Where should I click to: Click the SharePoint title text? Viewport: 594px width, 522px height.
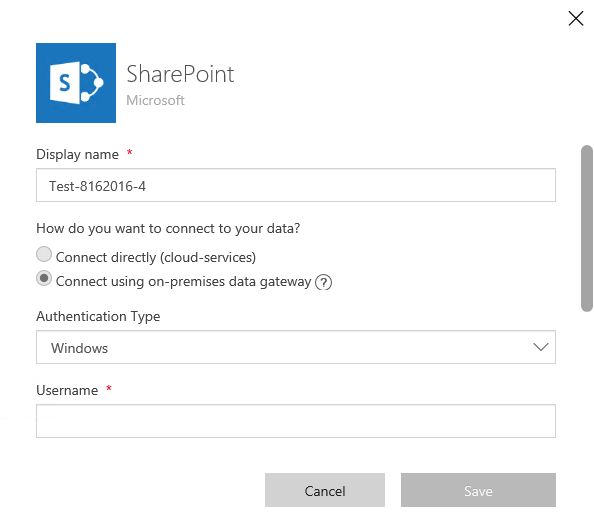click(180, 74)
